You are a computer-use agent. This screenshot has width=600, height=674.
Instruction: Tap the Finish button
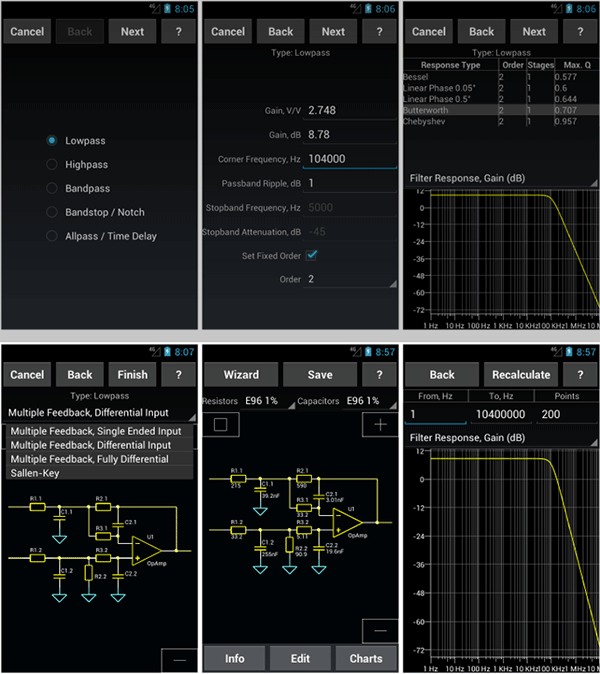[132, 374]
